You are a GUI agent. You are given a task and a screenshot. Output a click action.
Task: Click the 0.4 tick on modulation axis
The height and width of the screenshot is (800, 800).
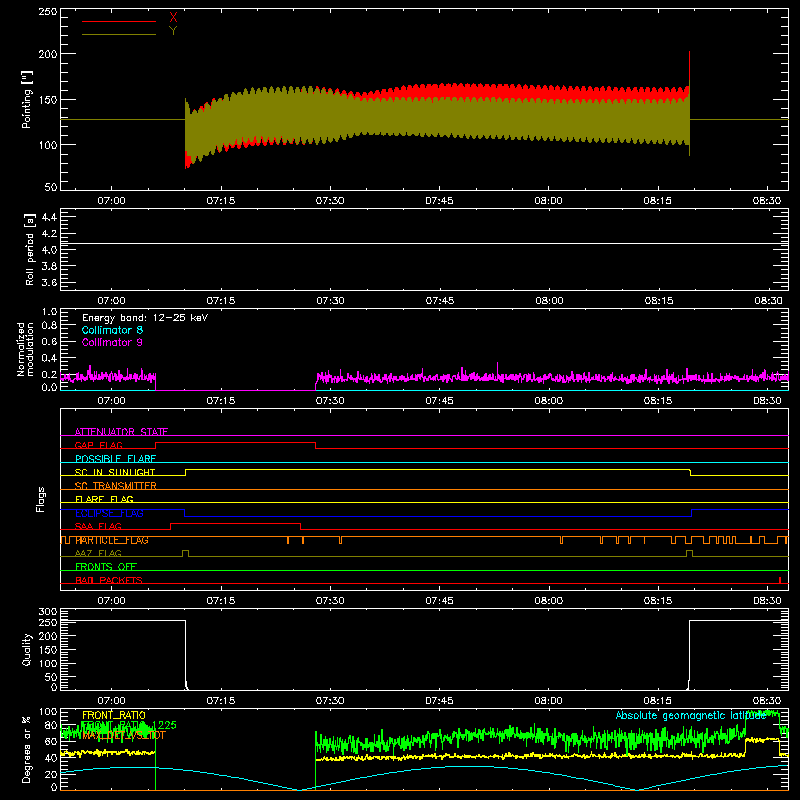(x=49, y=358)
